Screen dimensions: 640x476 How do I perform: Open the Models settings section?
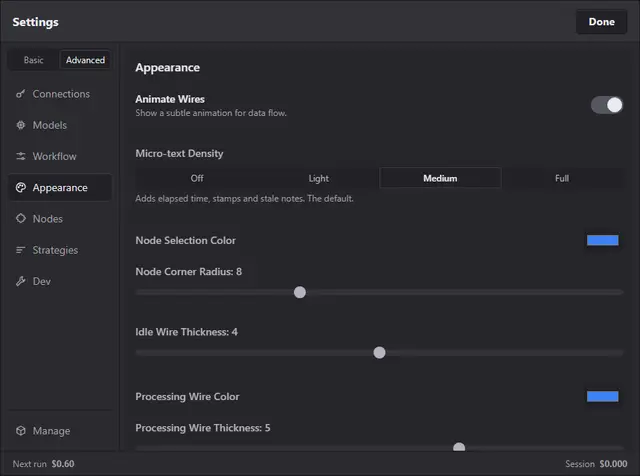tap(60, 125)
